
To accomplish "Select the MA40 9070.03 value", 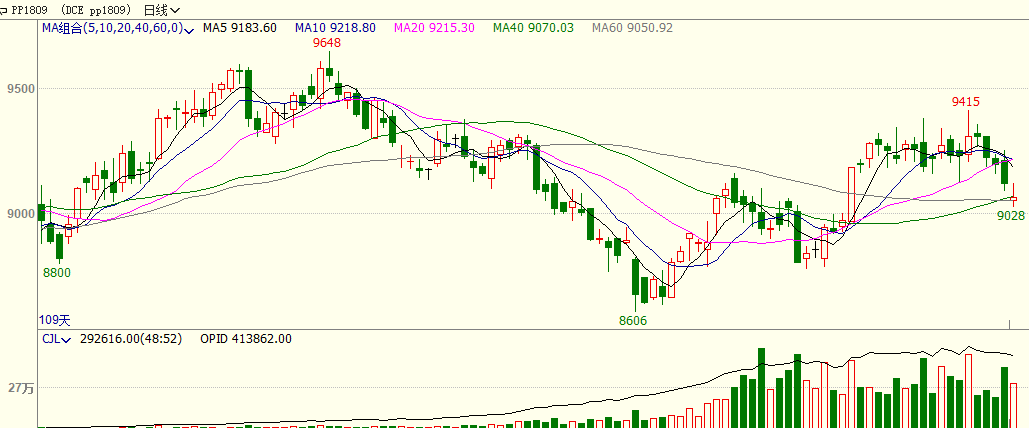I will (x=533, y=28).
